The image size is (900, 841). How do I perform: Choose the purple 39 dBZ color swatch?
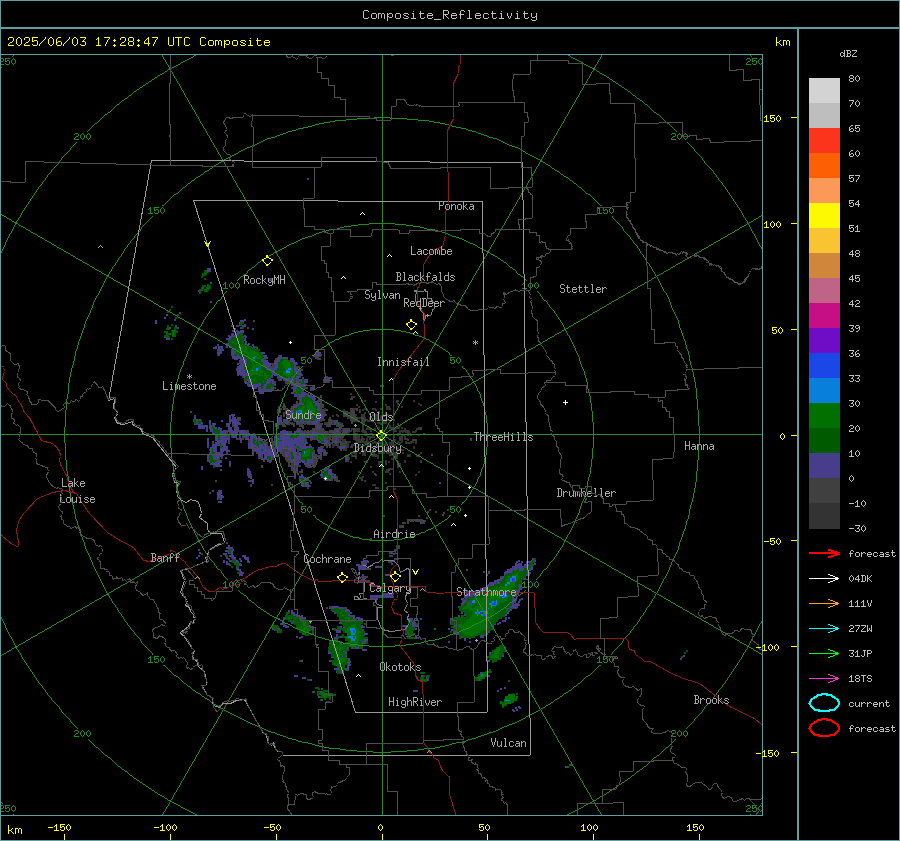click(824, 340)
